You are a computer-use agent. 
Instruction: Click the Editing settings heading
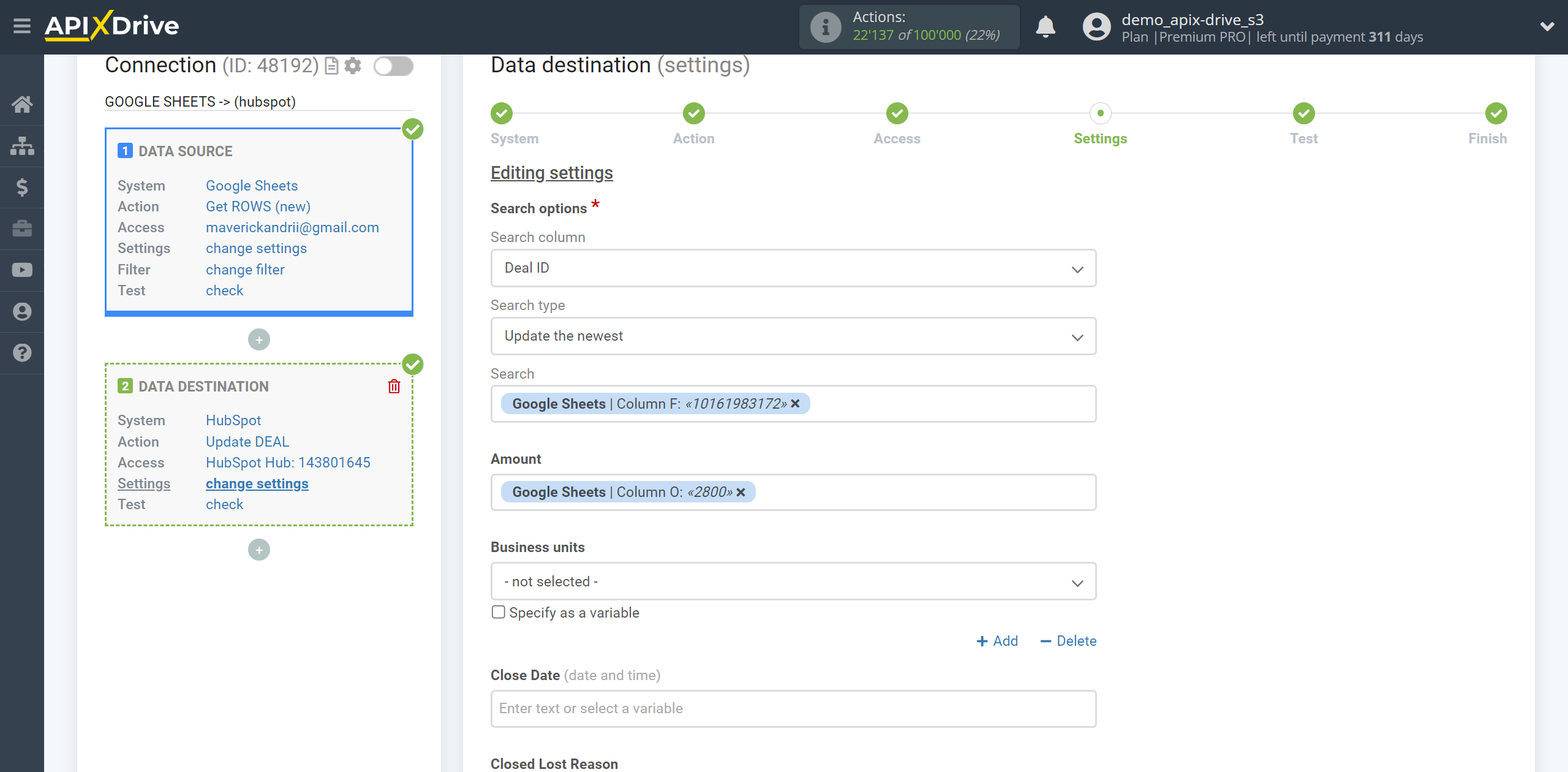click(551, 173)
